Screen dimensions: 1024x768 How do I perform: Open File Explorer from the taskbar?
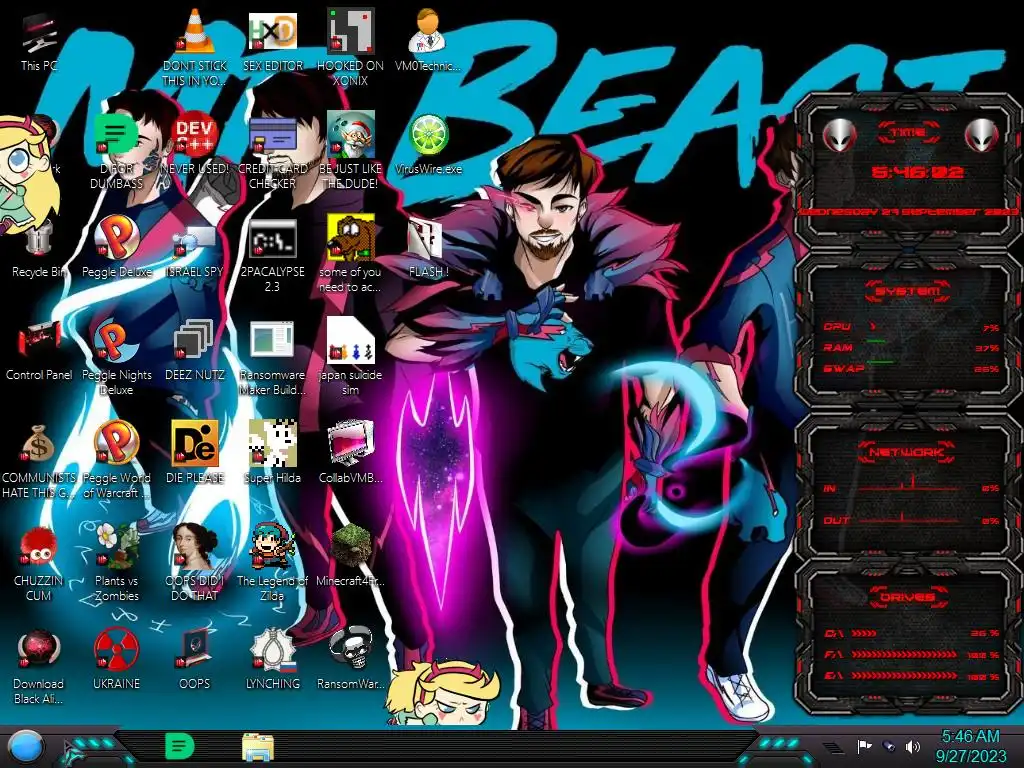[258, 747]
